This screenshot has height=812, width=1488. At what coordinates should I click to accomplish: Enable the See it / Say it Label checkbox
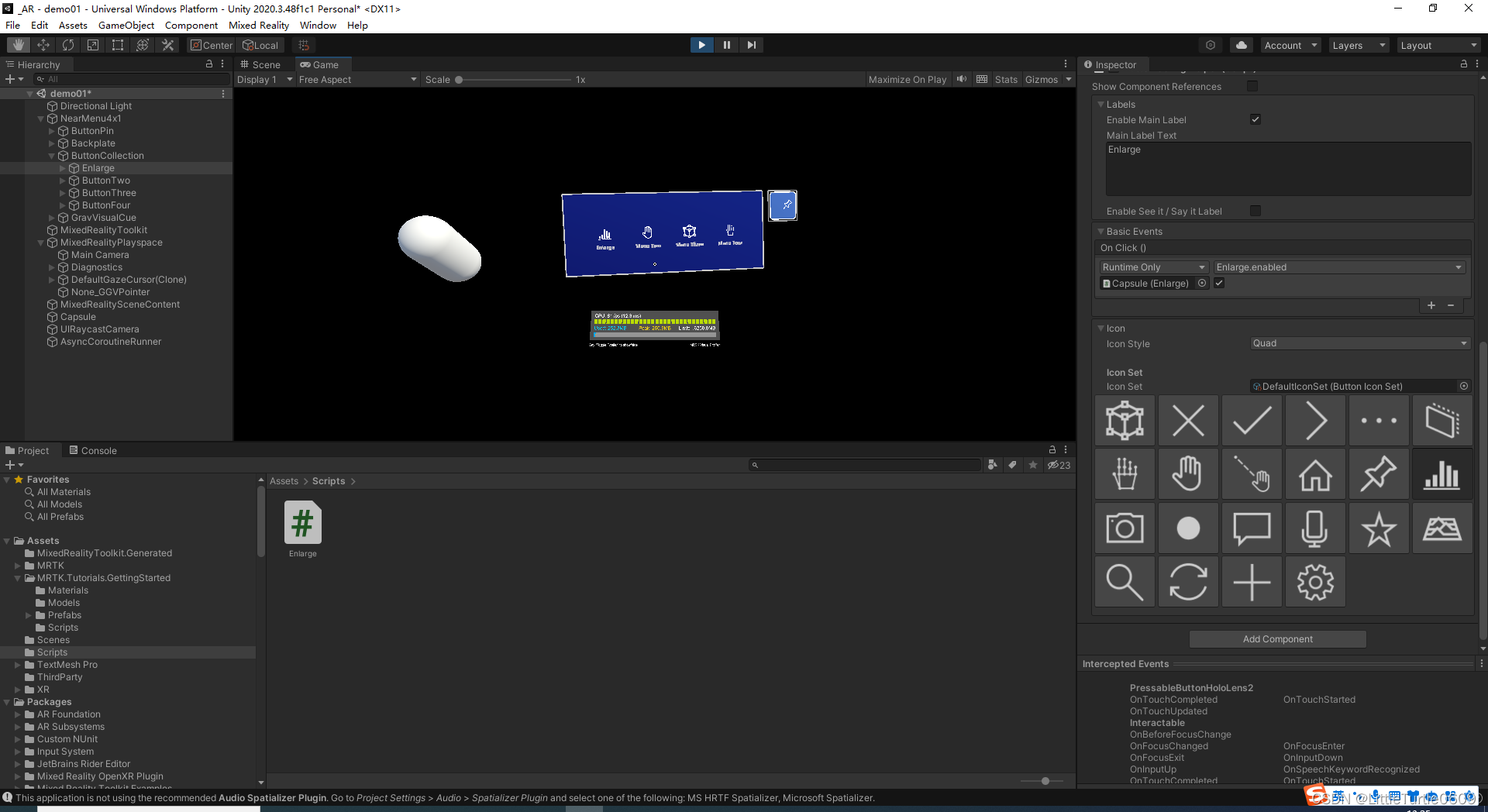tap(1255, 211)
